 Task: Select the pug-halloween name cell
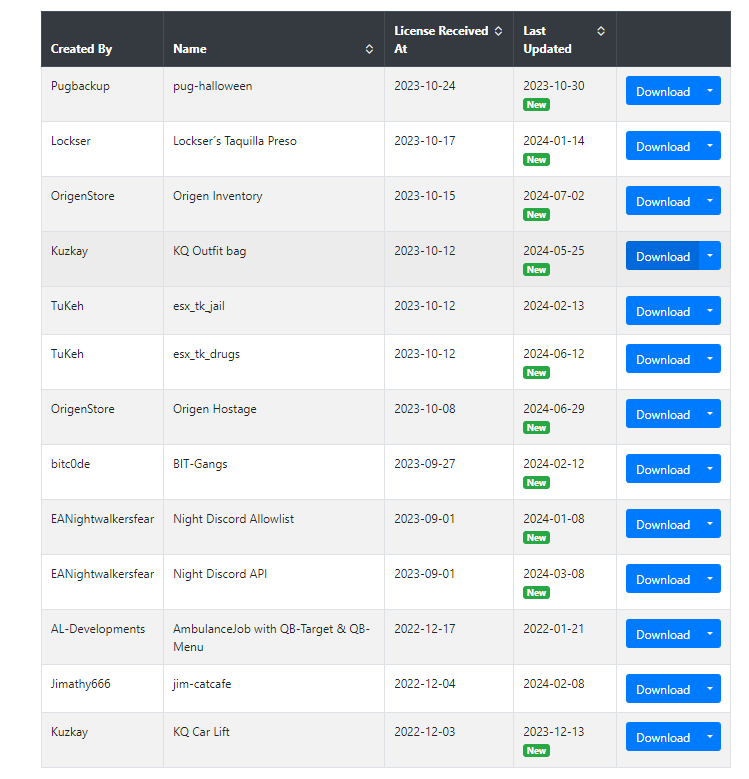(274, 94)
